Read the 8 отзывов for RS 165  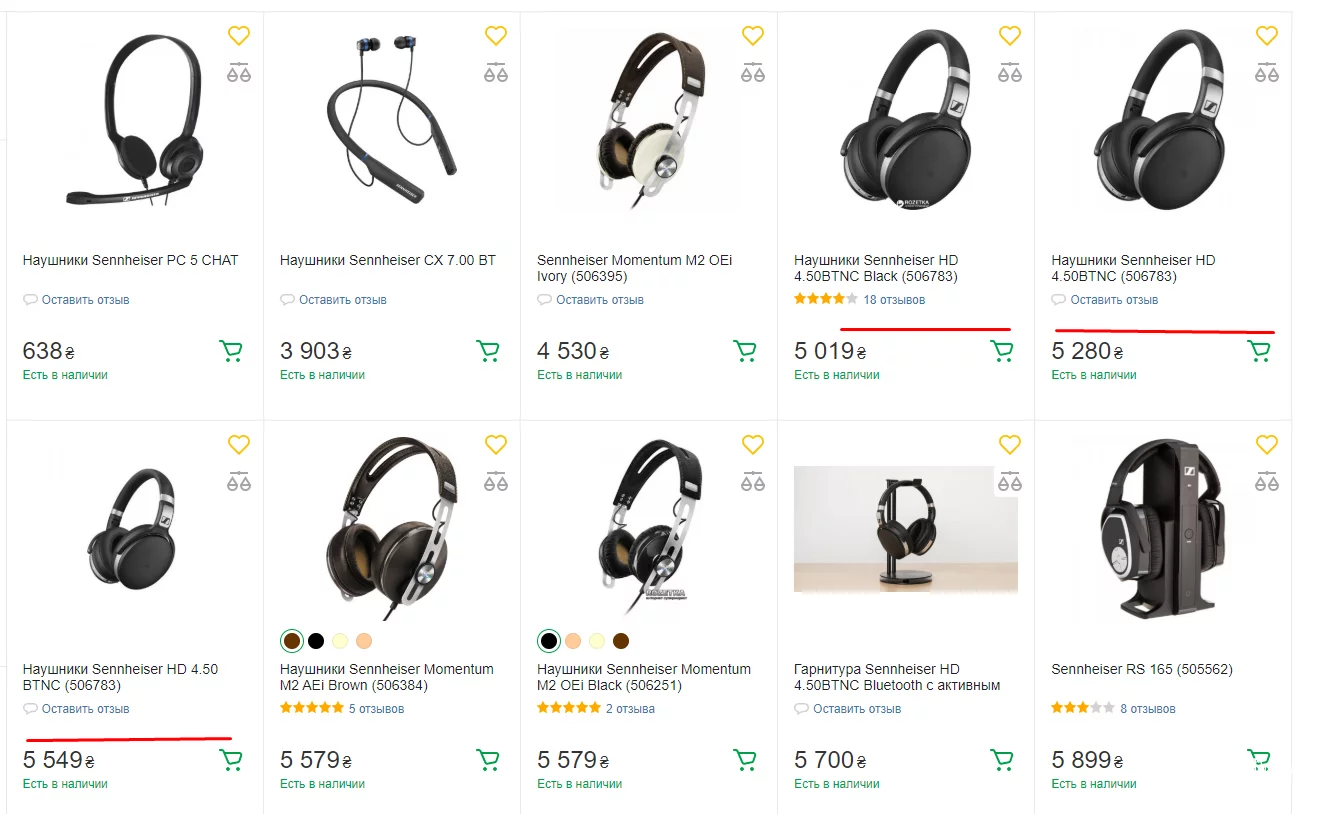click(x=1147, y=709)
